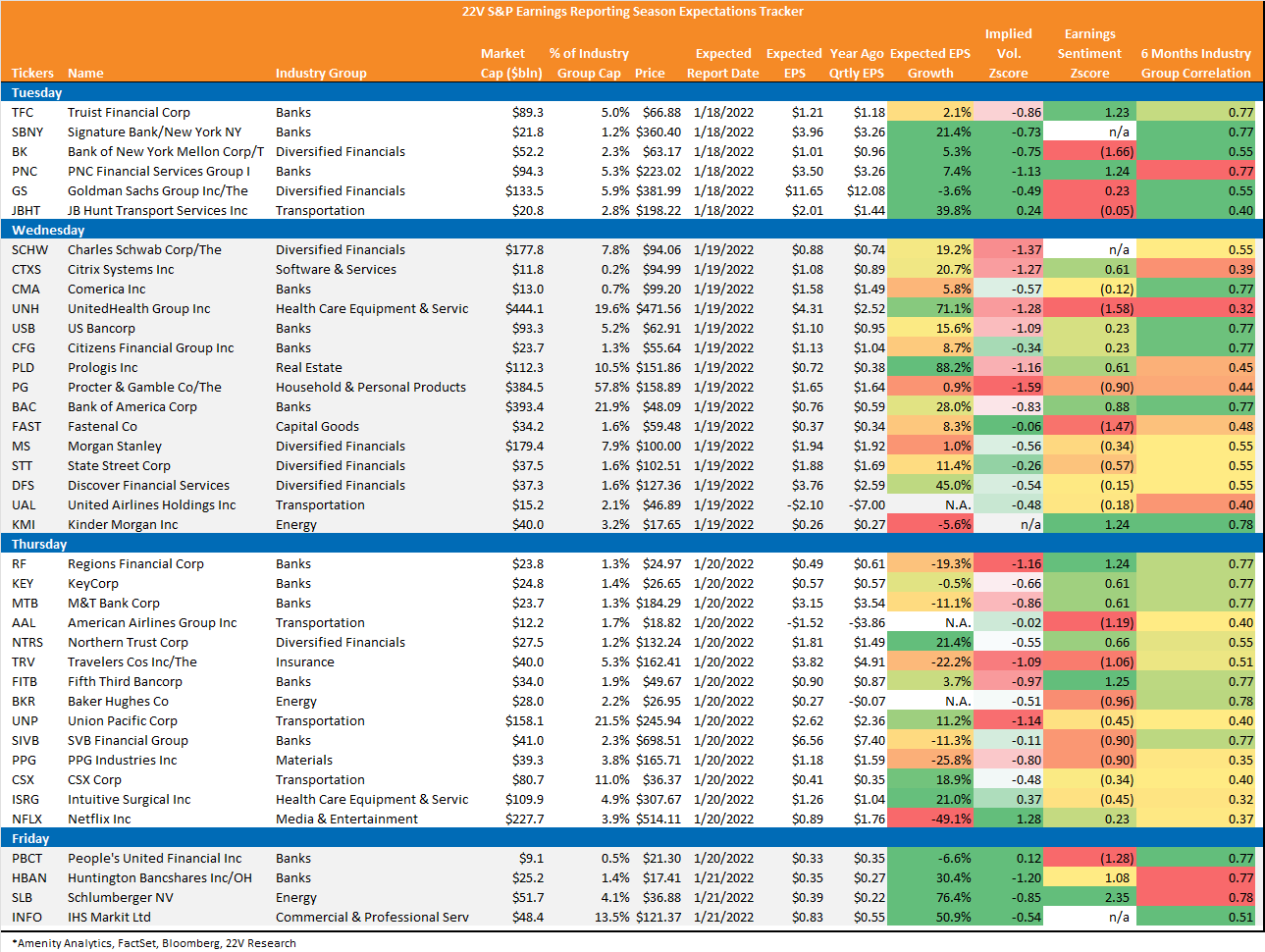
Task: Click the Implied Vol. Zscore column header
Action: pos(1008,53)
